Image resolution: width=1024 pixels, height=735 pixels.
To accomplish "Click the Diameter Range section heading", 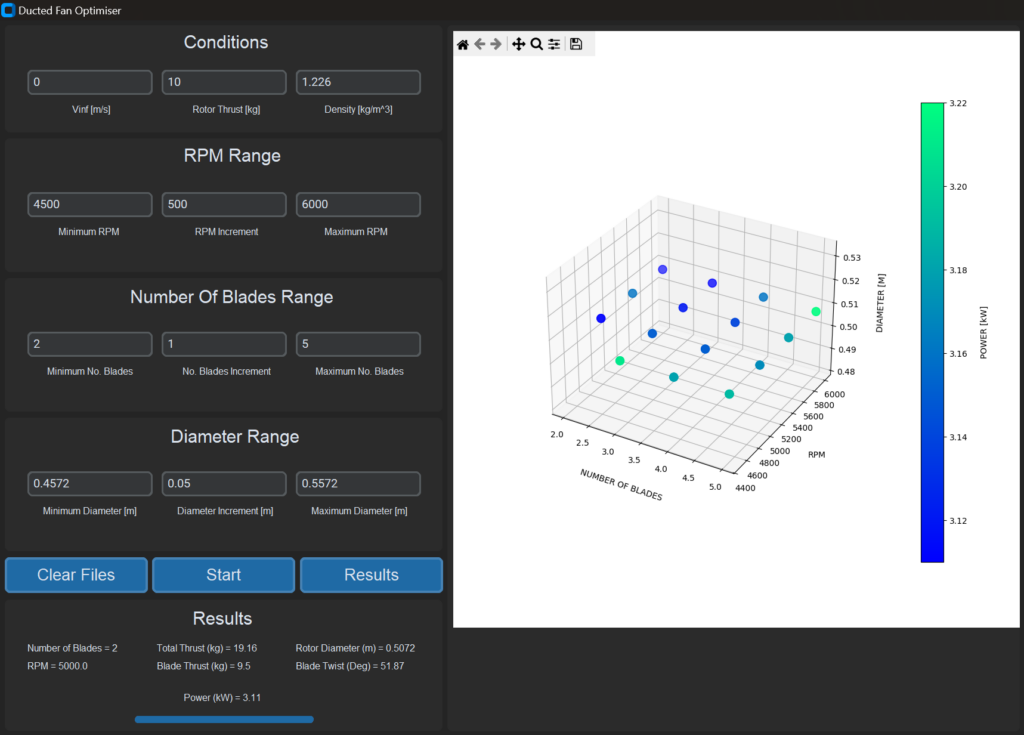I will [235, 436].
